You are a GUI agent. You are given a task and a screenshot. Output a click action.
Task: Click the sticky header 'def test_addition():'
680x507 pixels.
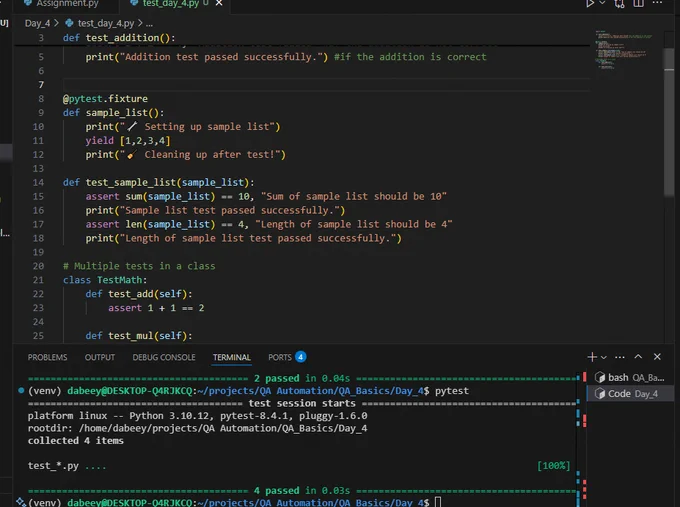tap(119, 38)
